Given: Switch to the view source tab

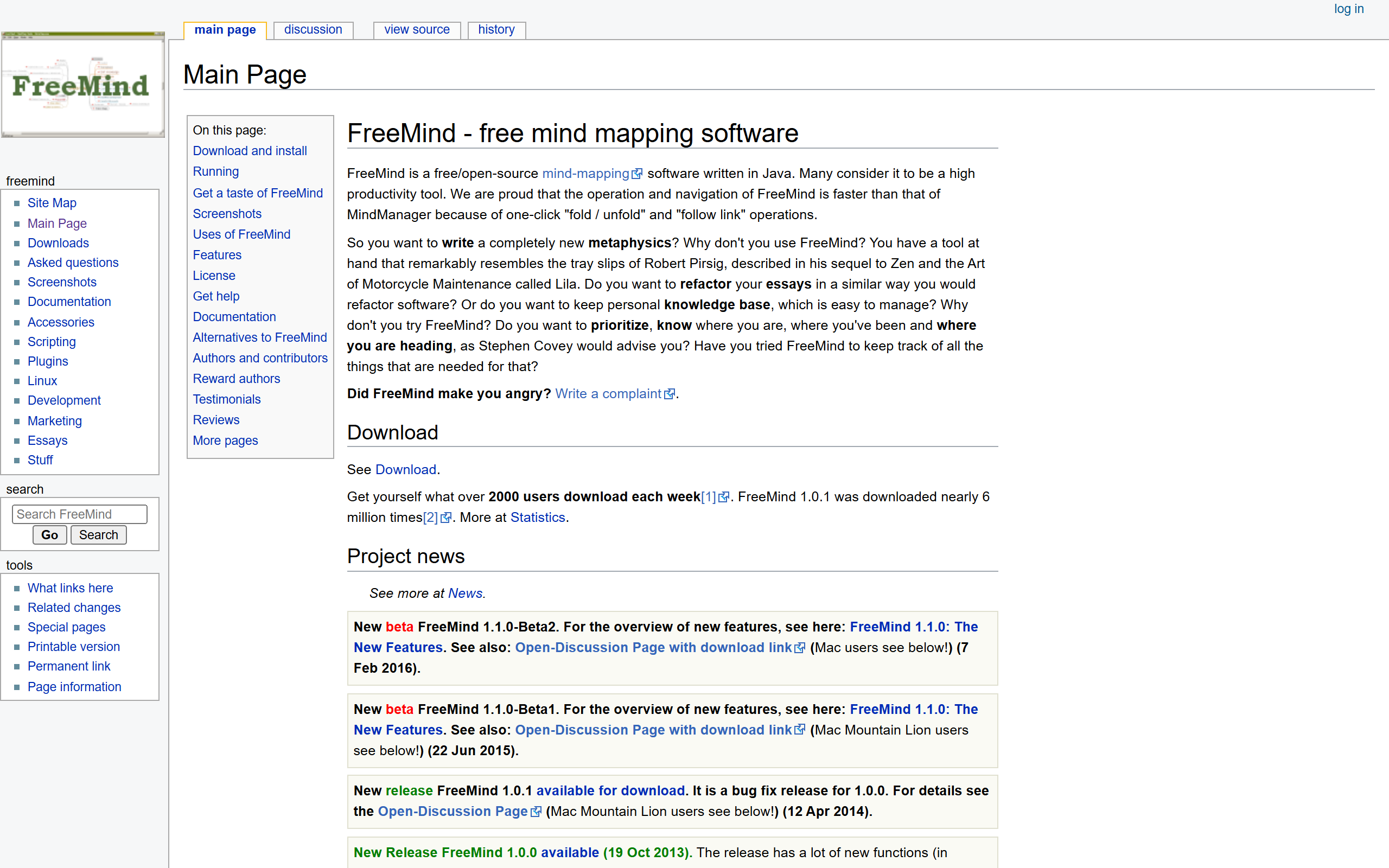Looking at the screenshot, I should coord(417,30).
